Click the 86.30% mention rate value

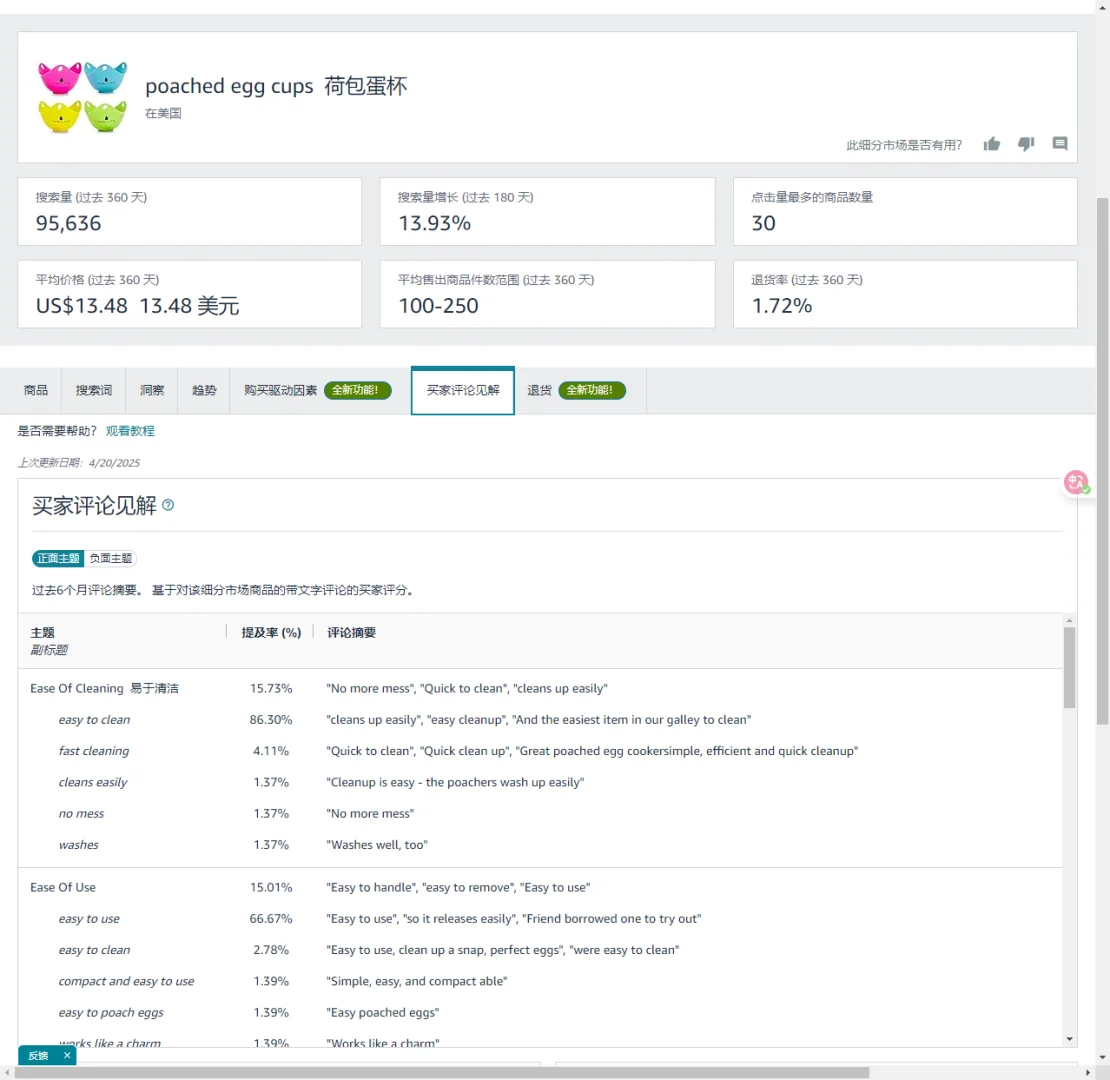click(270, 720)
